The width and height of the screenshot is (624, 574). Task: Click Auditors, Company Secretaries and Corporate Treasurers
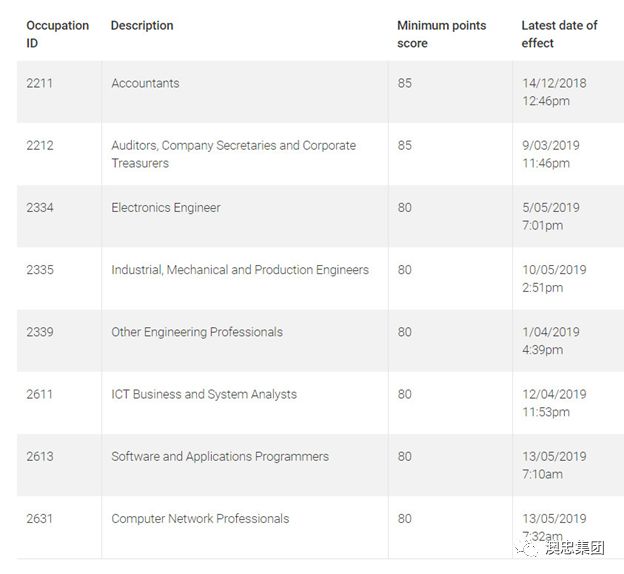point(233,154)
